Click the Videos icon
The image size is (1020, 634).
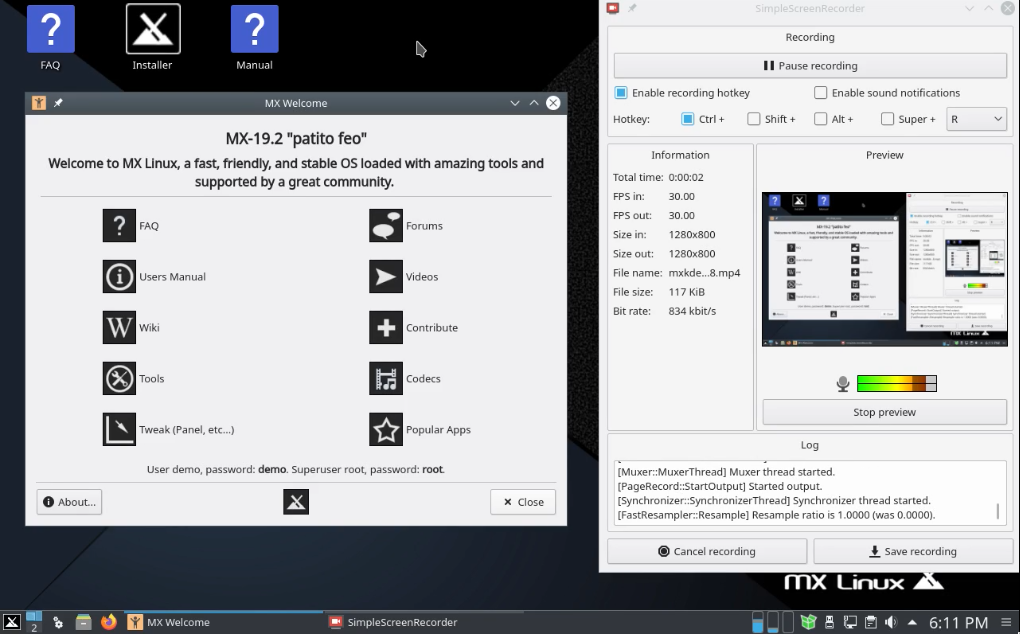pos(385,276)
